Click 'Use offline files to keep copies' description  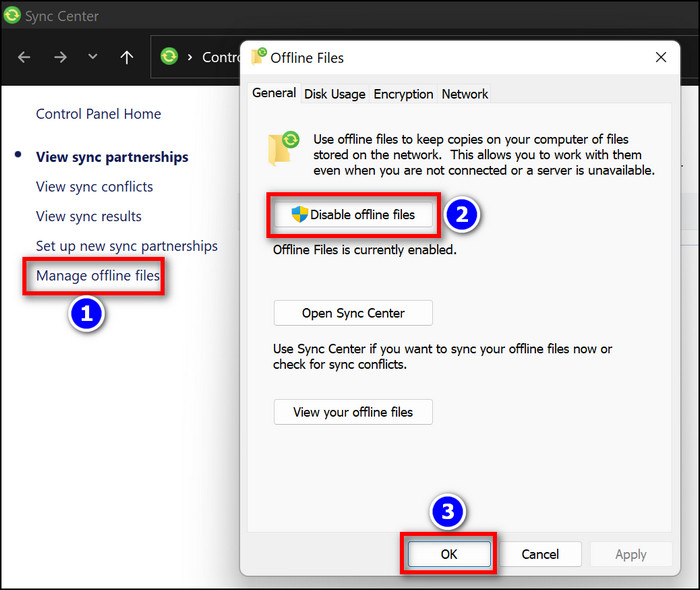[484, 155]
